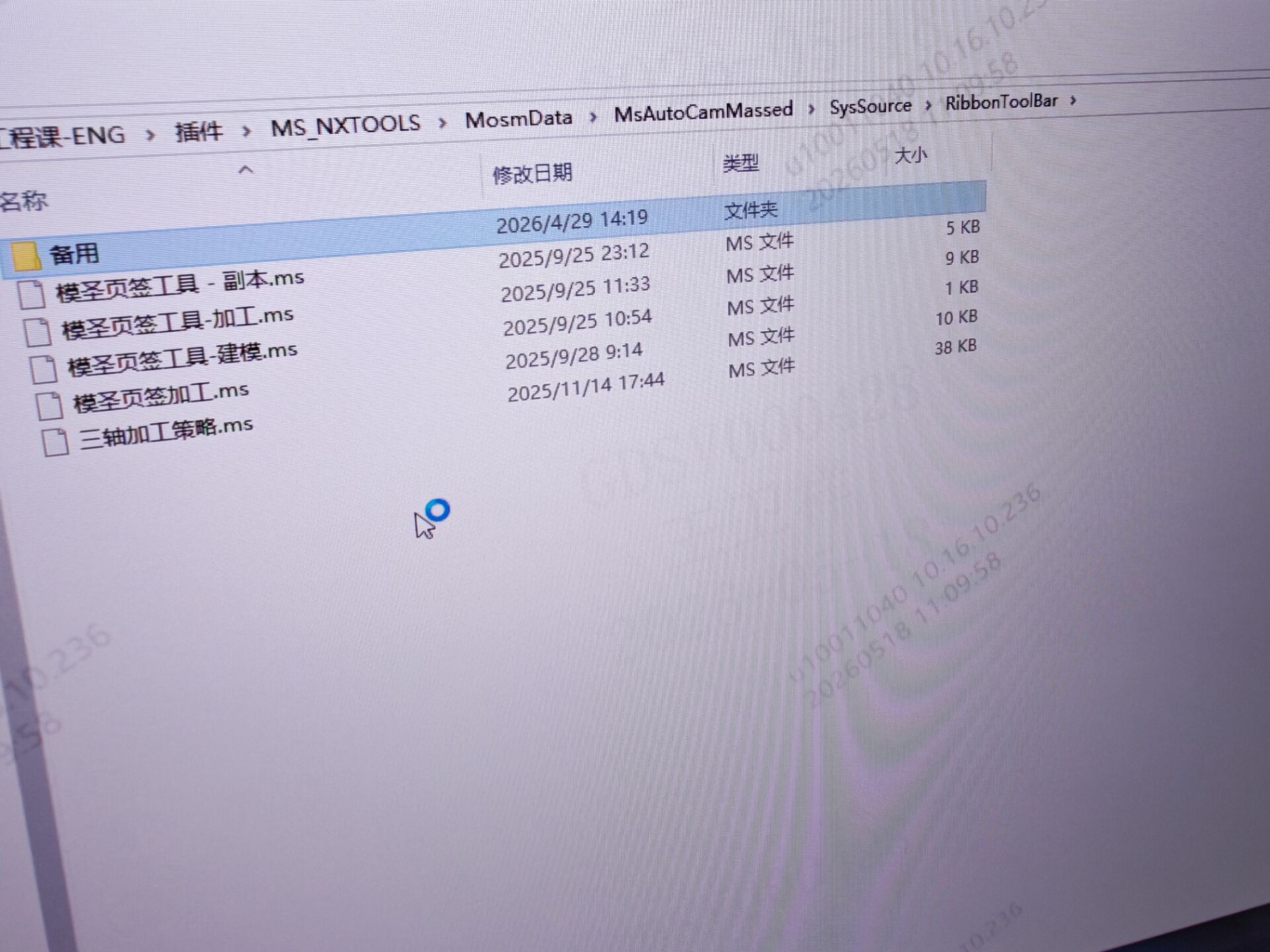Click the 1 KB size cell
This screenshot has width=1270, height=952.
tap(961, 288)
